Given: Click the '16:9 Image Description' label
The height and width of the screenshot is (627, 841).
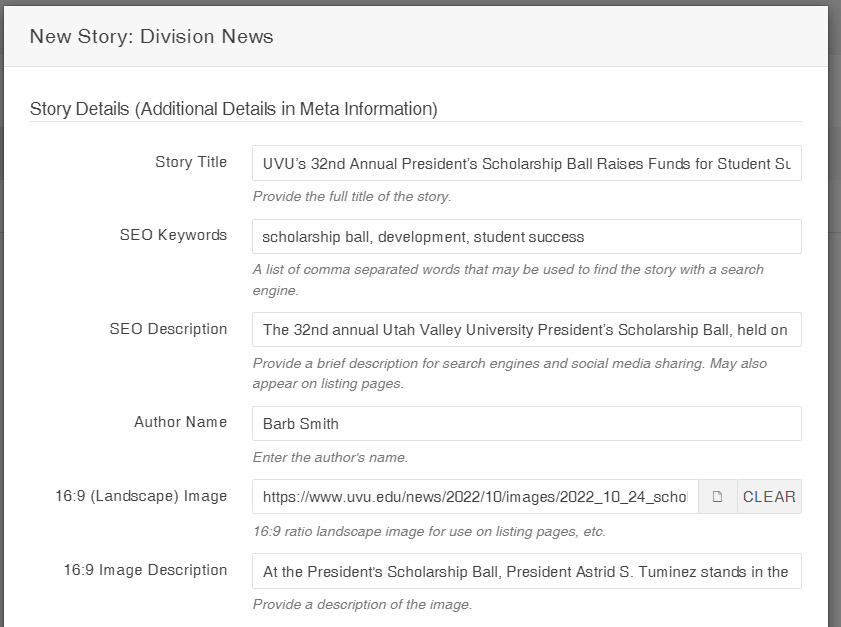Looking at the screenshot, I should click(x=145, y=570).
